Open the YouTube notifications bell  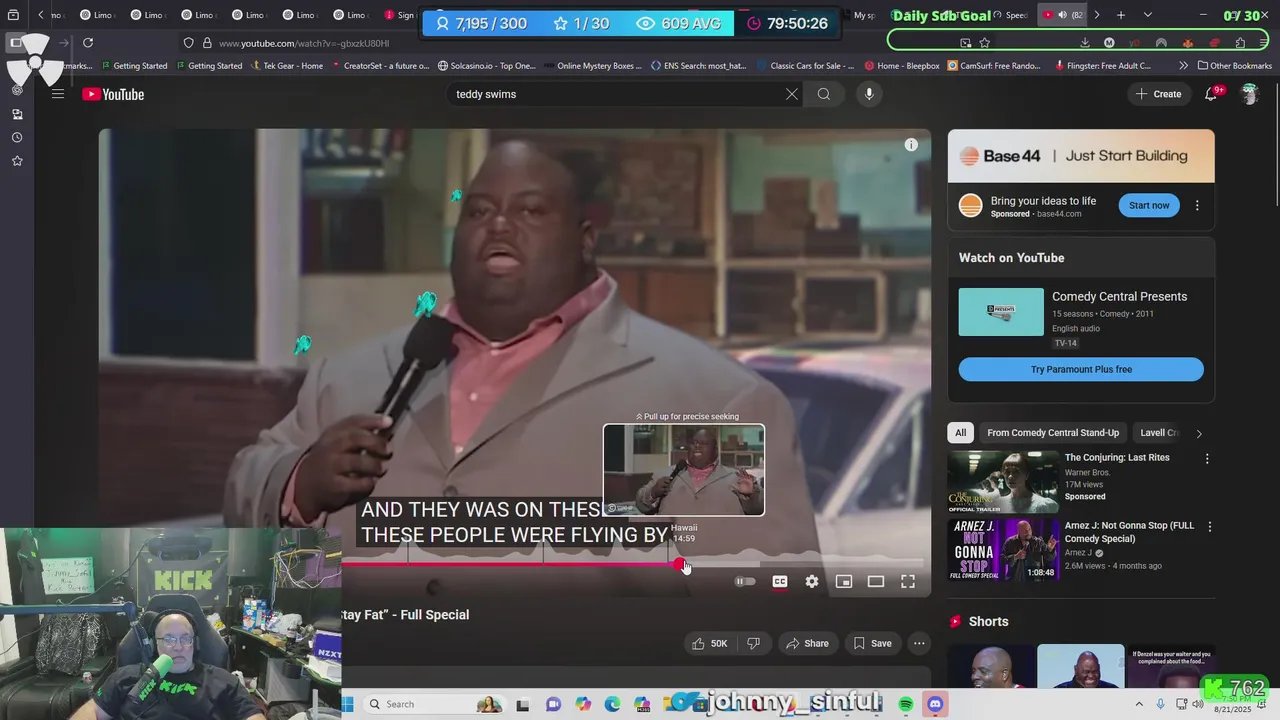(1211, 94)
